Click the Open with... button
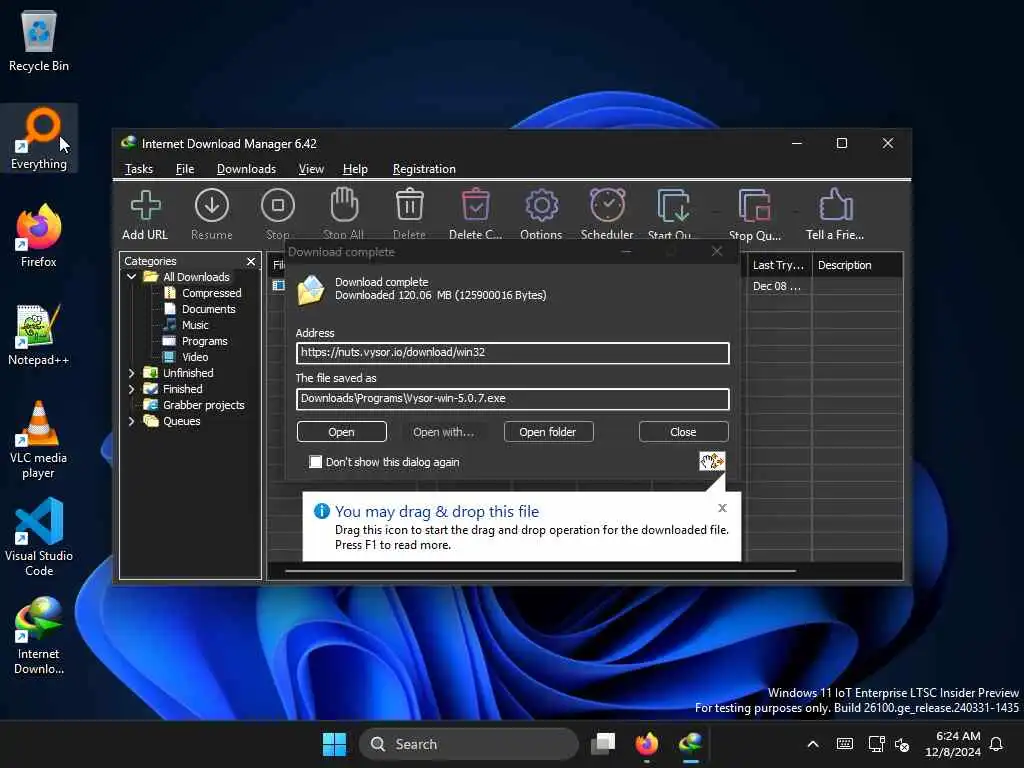This screenshot has width=1024, height=768. [443, 432]
